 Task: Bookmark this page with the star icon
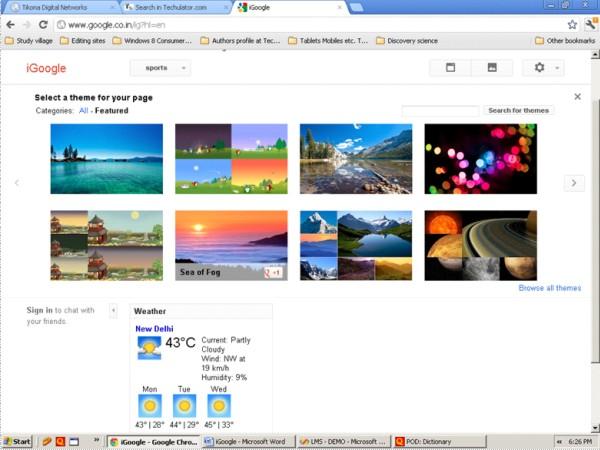[572, 25]
